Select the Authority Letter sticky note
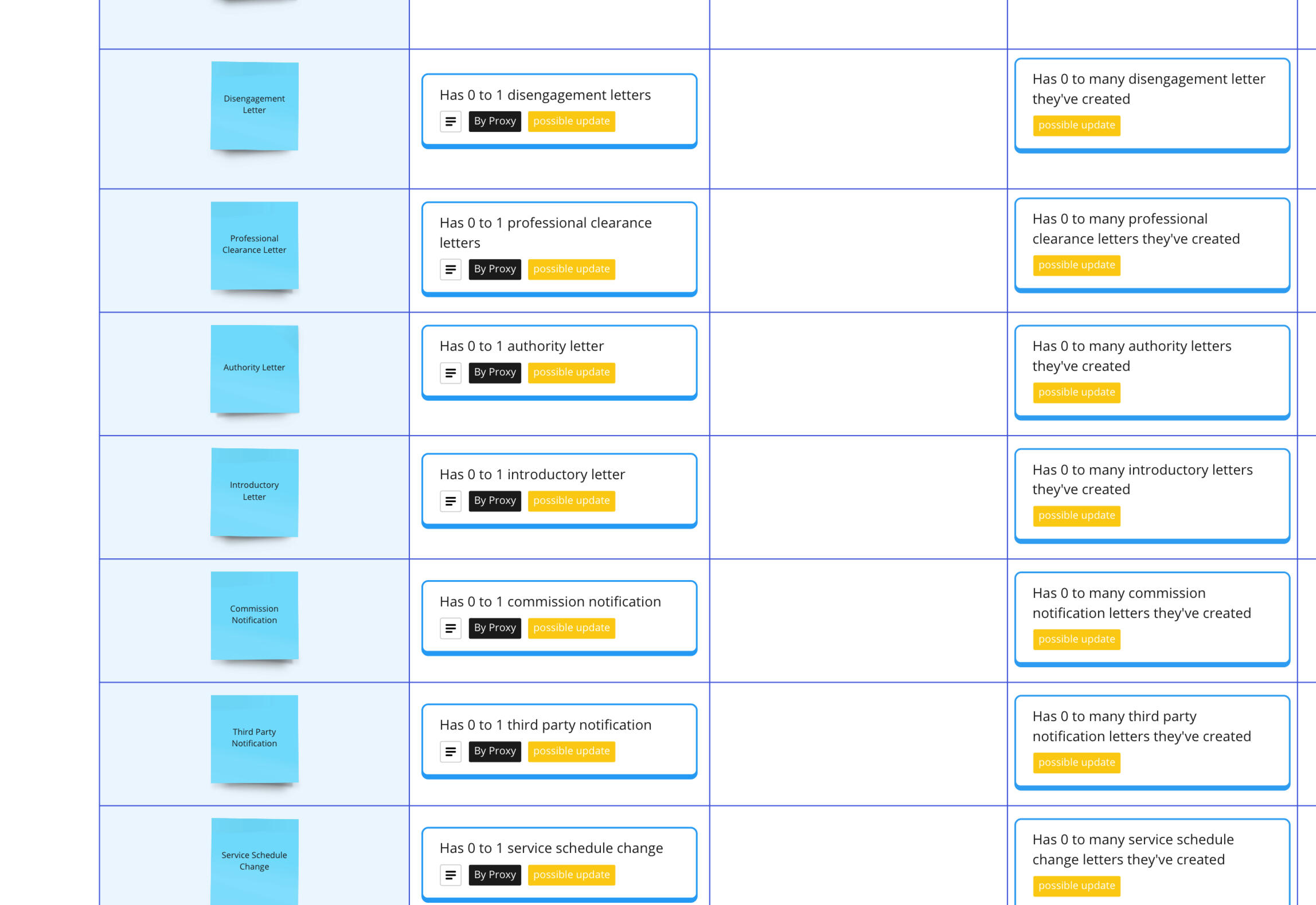The height and width of the screenshot is (905, 1316). 254,369
